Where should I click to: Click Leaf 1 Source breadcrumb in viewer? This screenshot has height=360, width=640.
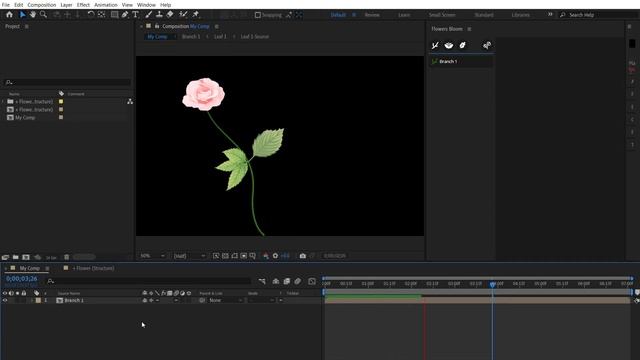click(x=255, y=37)
